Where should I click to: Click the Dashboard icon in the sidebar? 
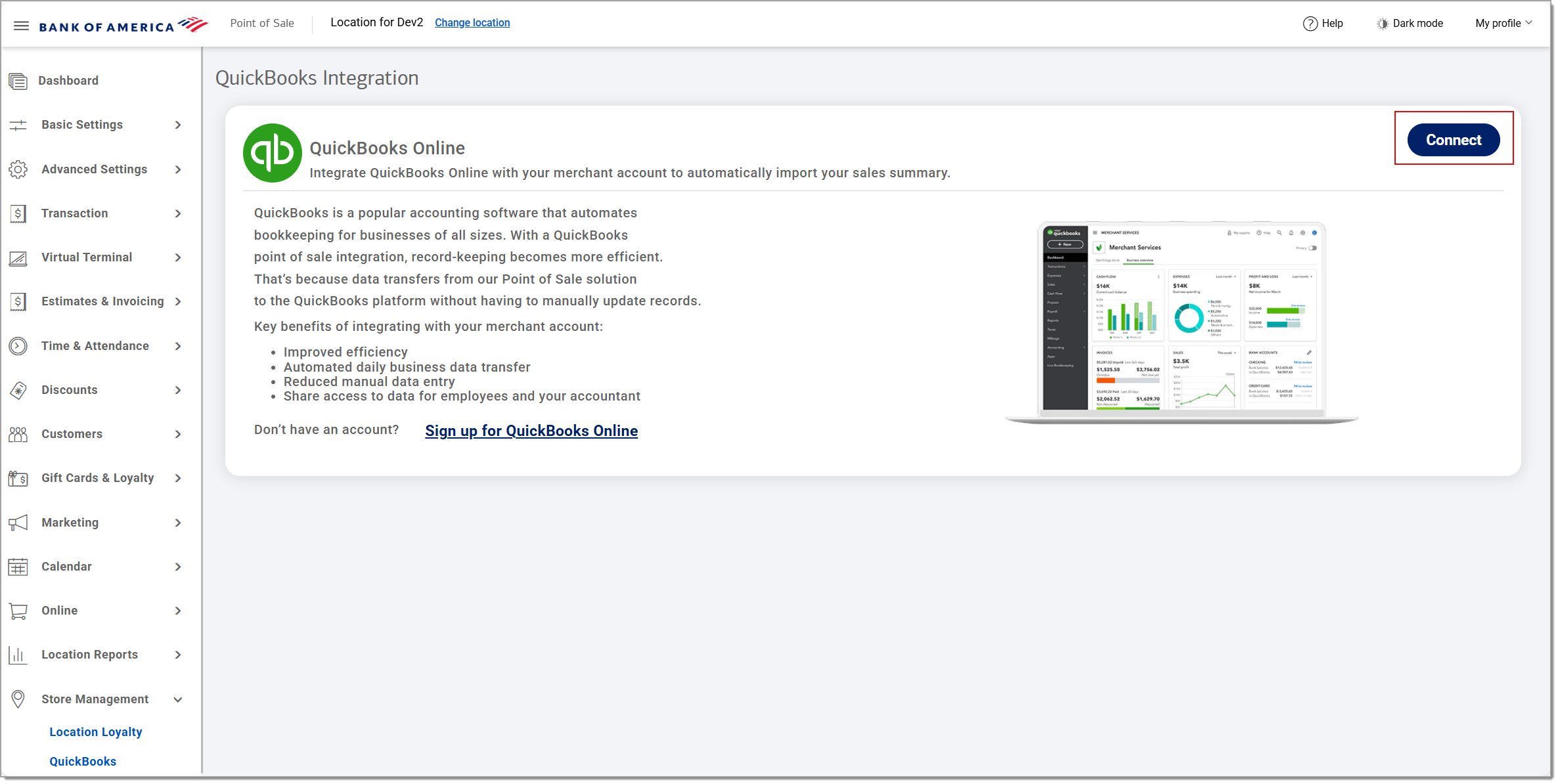[x=18, y=80]
